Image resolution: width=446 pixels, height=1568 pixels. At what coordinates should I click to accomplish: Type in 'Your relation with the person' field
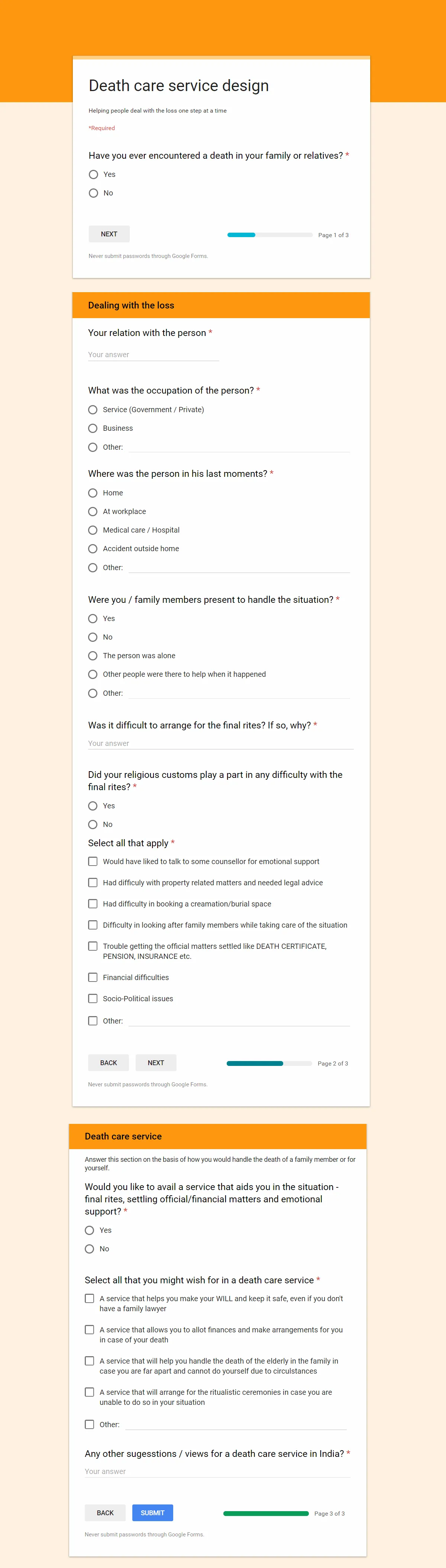pyautogui.click(x=153, y=354)
